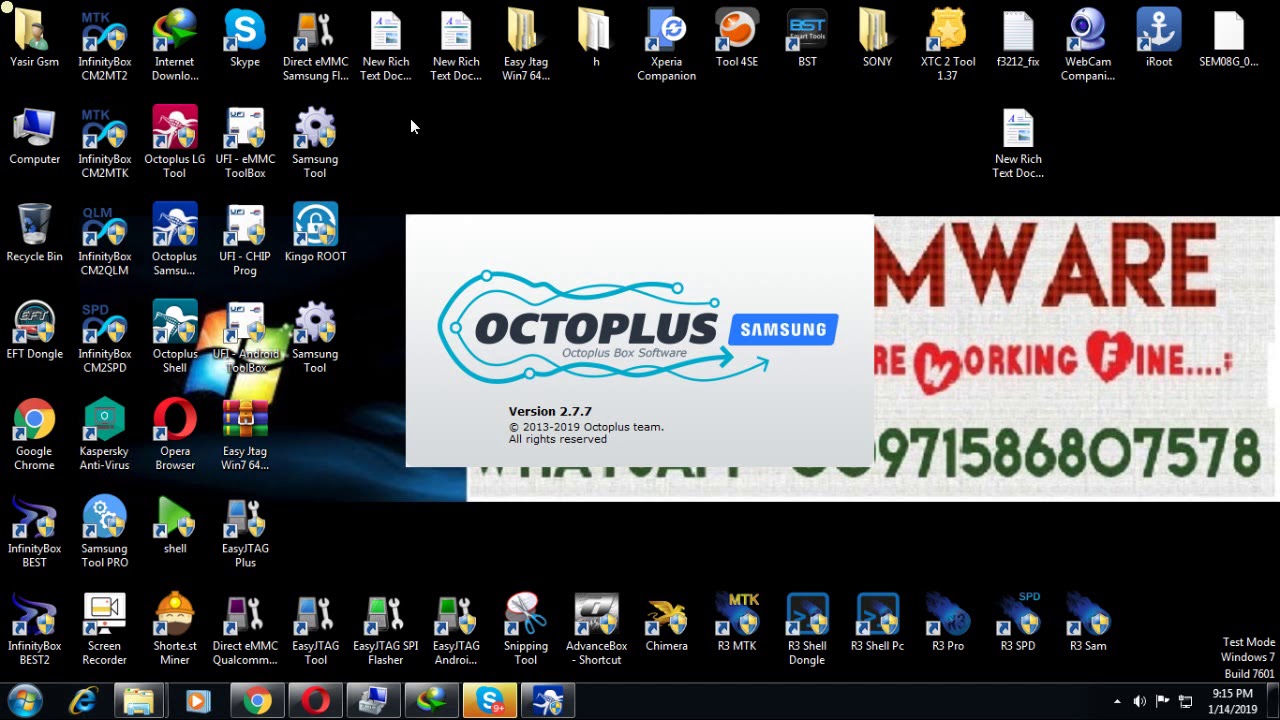
Task: Open Direct eMMC Samsung Flasher shortcut
Action: tap(315, 47)
